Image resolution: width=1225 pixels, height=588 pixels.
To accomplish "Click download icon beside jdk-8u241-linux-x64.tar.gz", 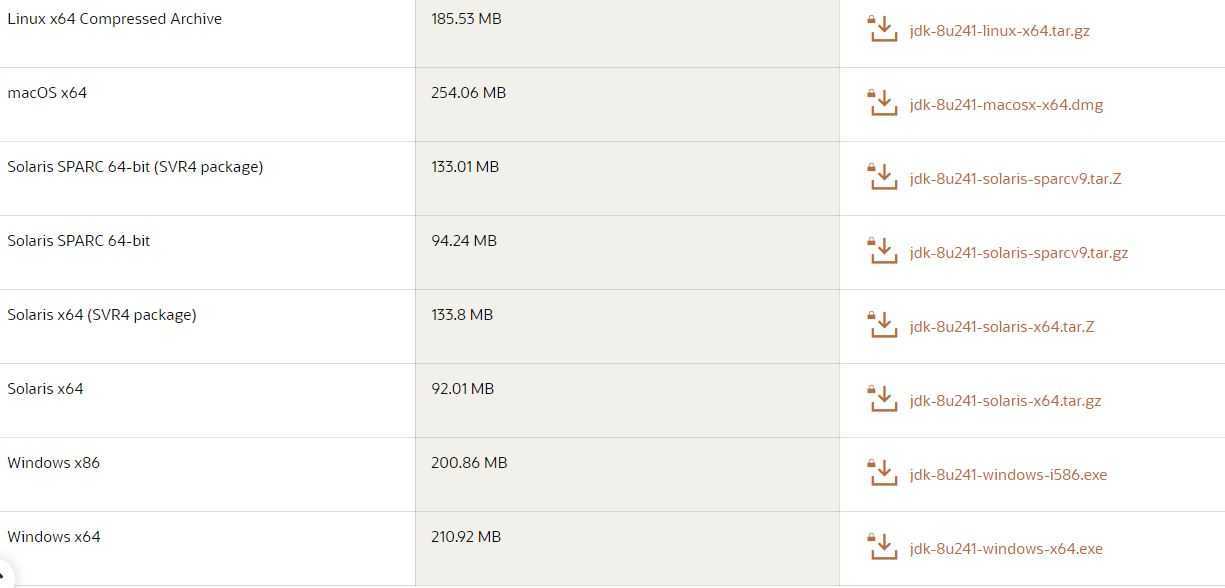I will pos(882,29).
